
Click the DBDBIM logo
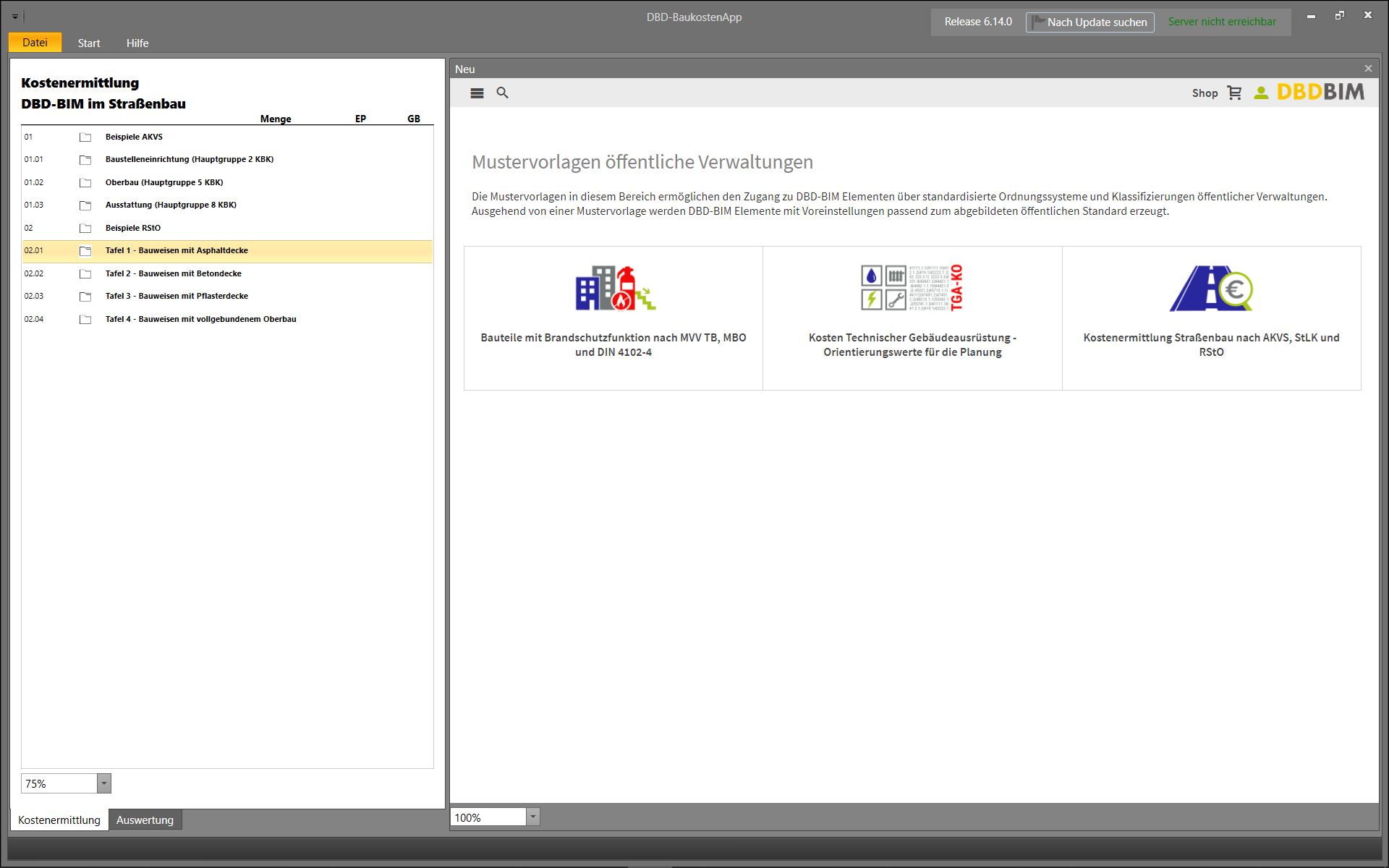1320,92
